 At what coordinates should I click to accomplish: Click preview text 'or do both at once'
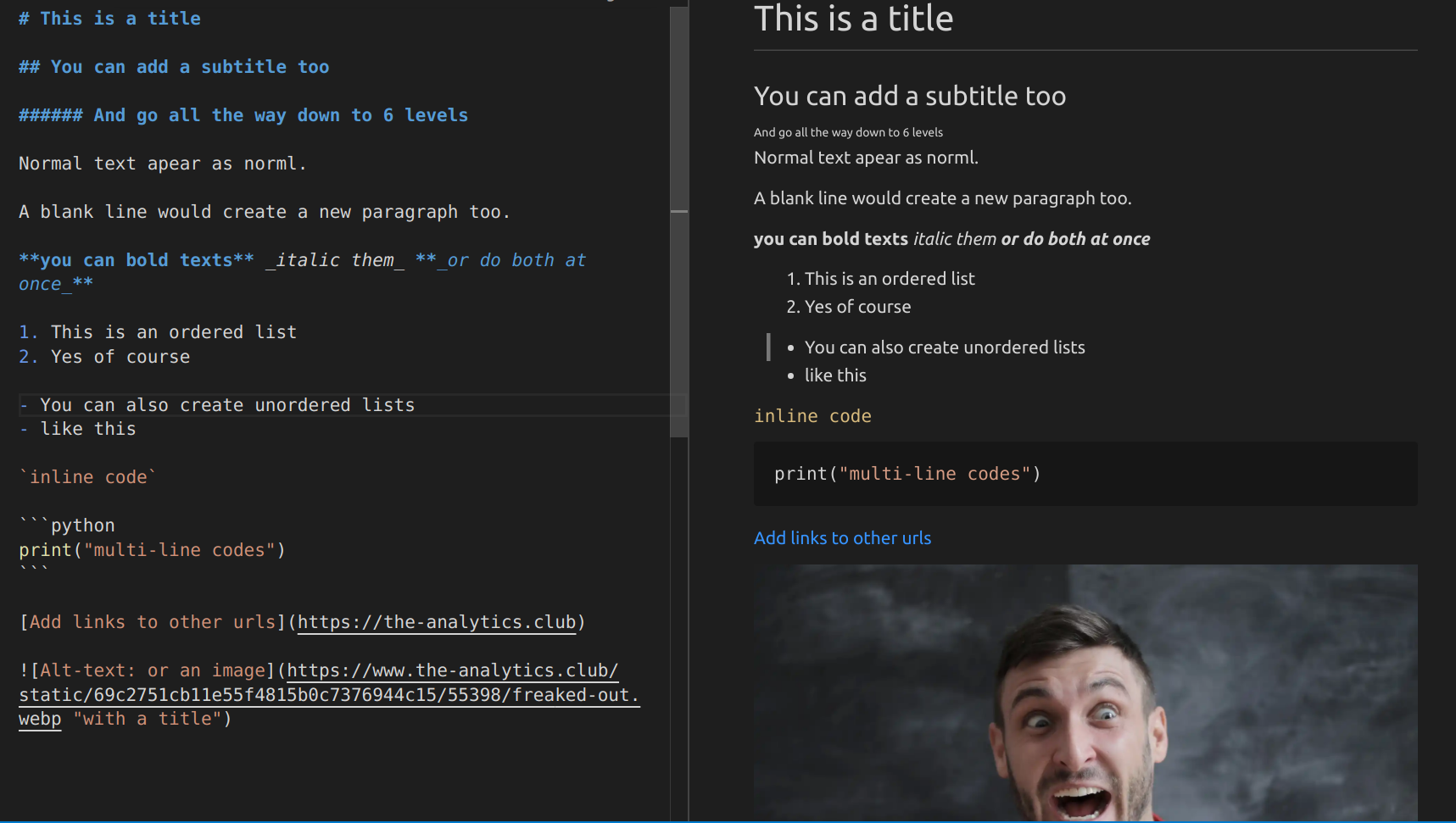(x=1076, y=239)
